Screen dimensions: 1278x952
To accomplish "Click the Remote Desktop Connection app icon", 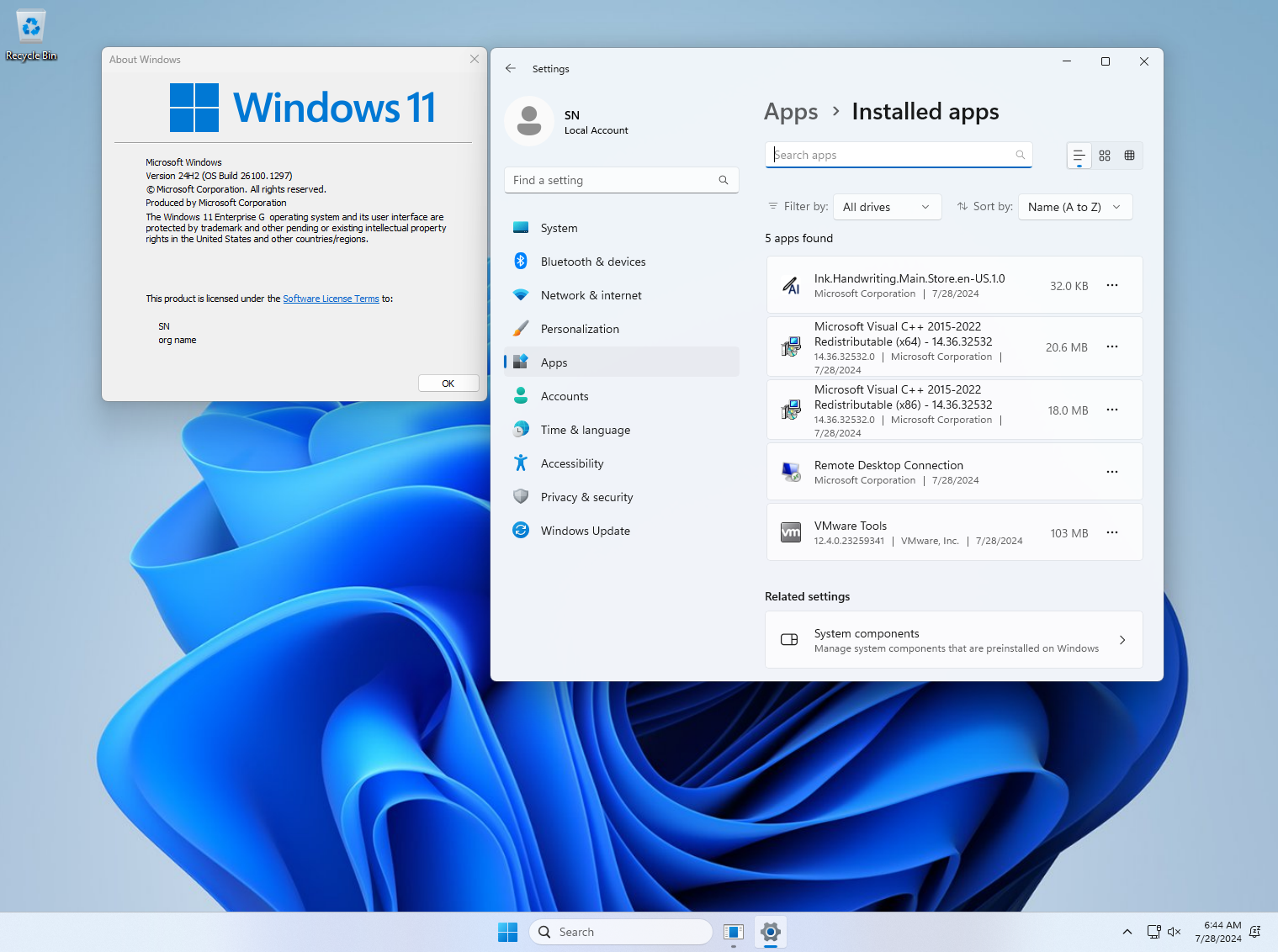I will (791, 472).
